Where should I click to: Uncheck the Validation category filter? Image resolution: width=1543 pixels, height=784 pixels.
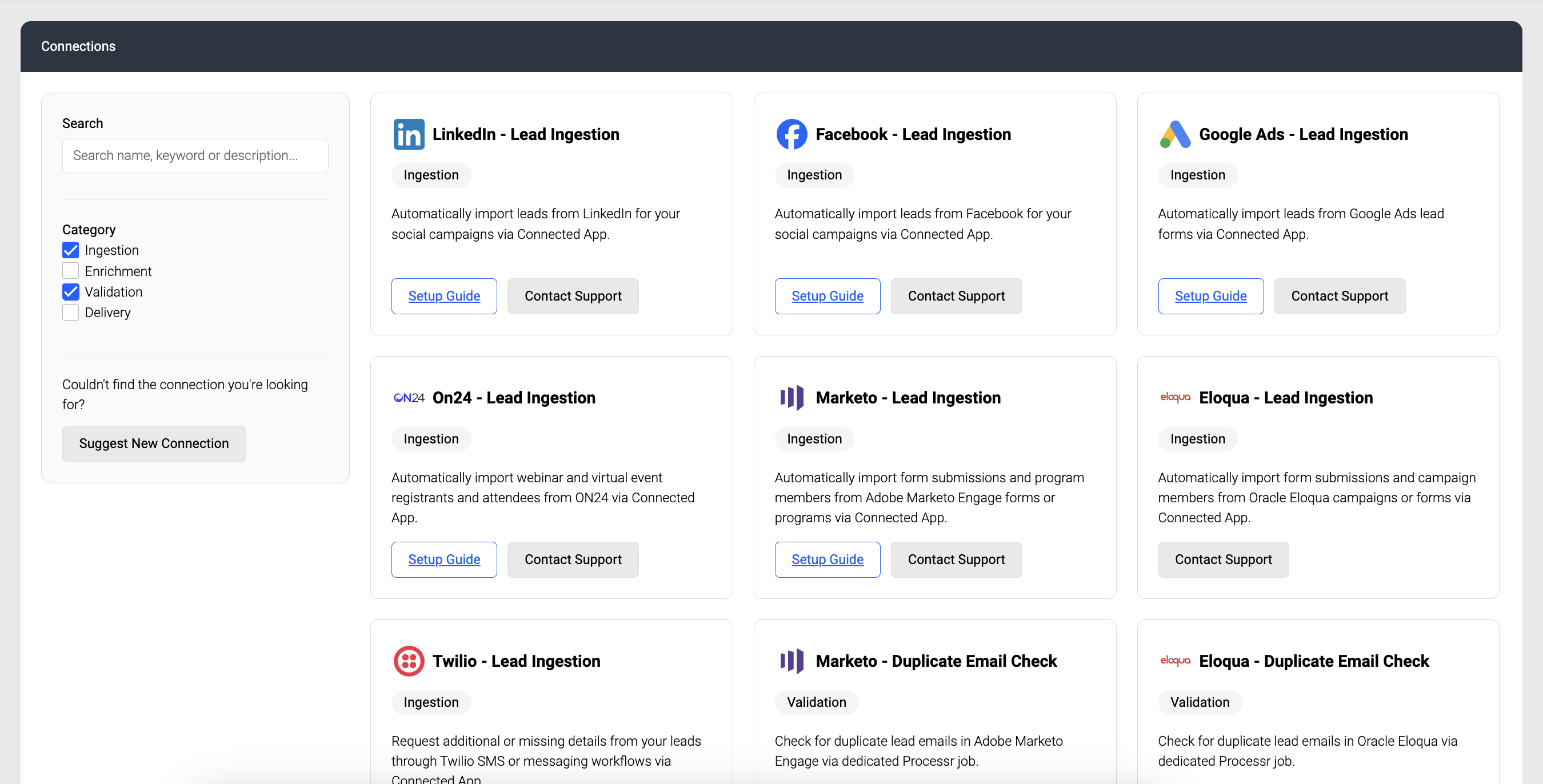pos(71,291)
